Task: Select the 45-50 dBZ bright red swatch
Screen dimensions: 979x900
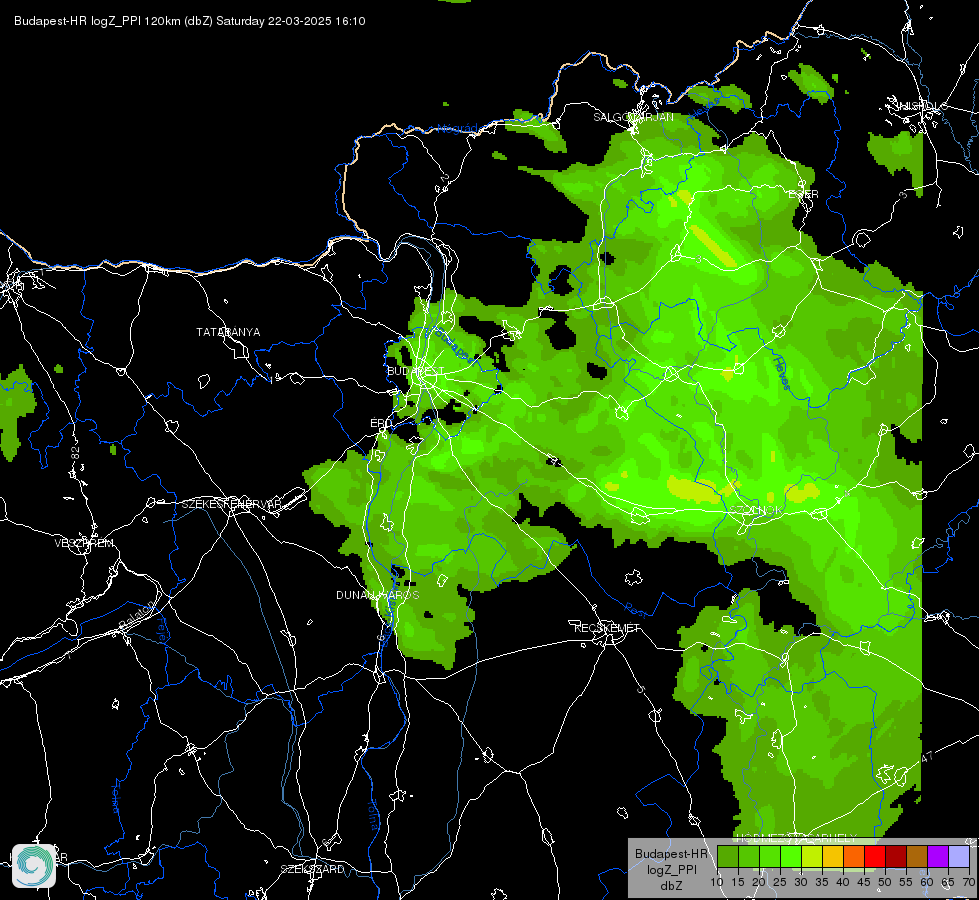Action: (x=875, y=856)
